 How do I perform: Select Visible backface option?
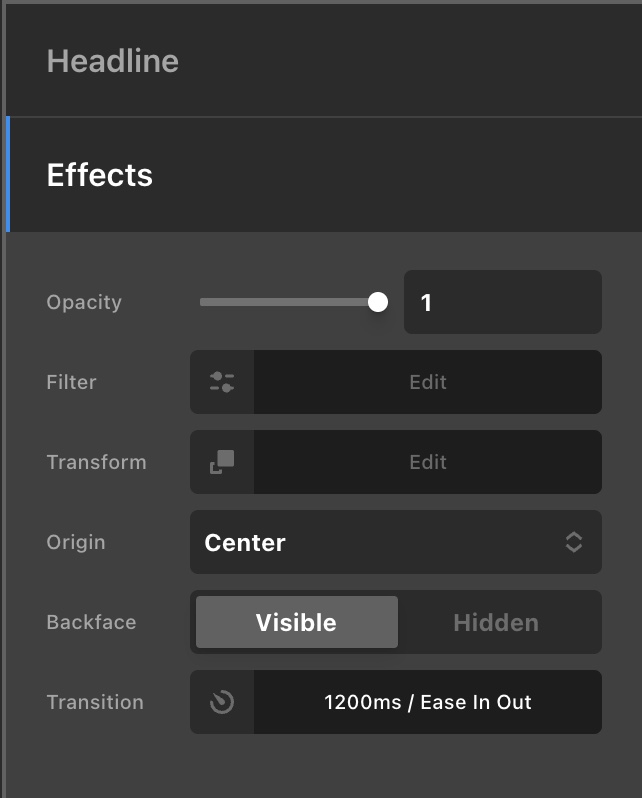(x=297, y=622)
